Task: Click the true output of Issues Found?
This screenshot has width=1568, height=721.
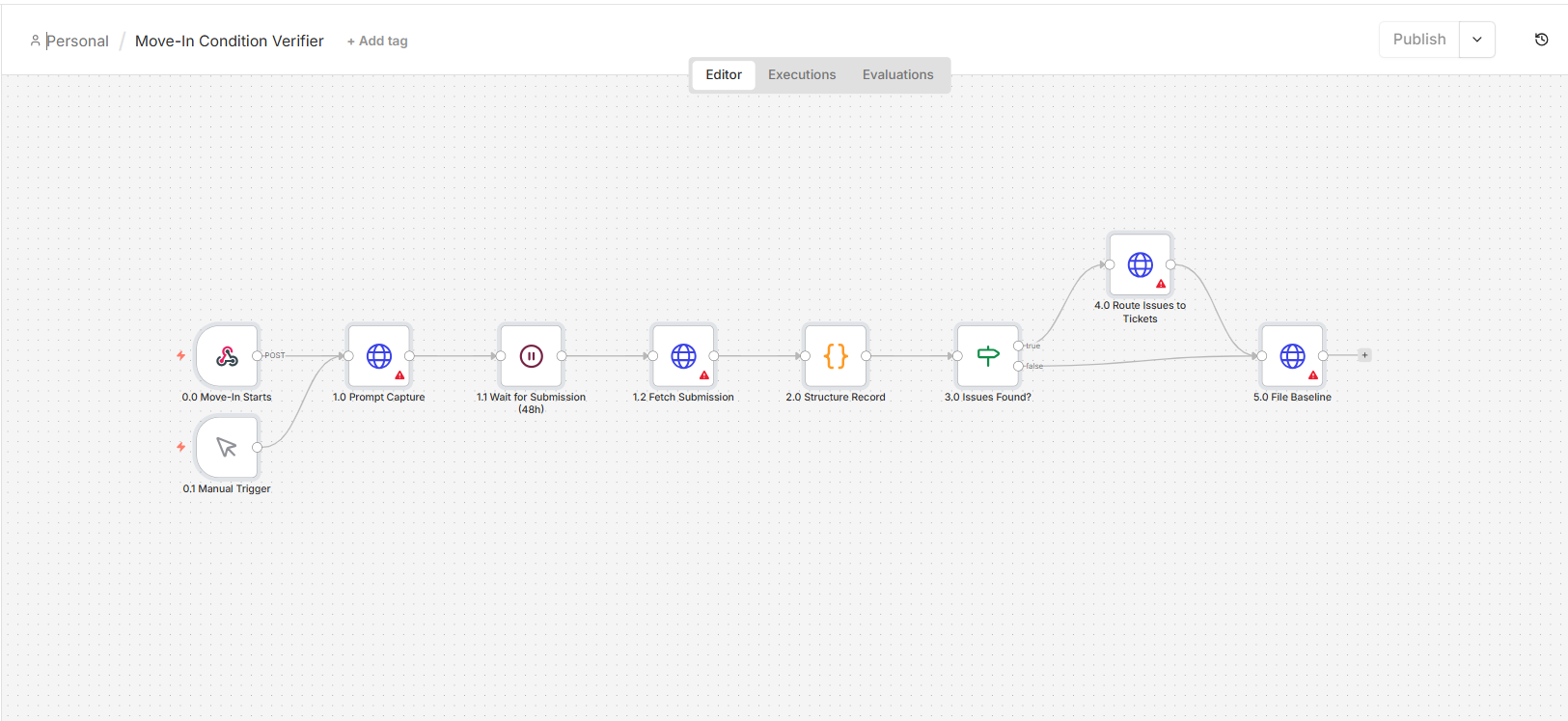Action: [x=1019, y=346]
